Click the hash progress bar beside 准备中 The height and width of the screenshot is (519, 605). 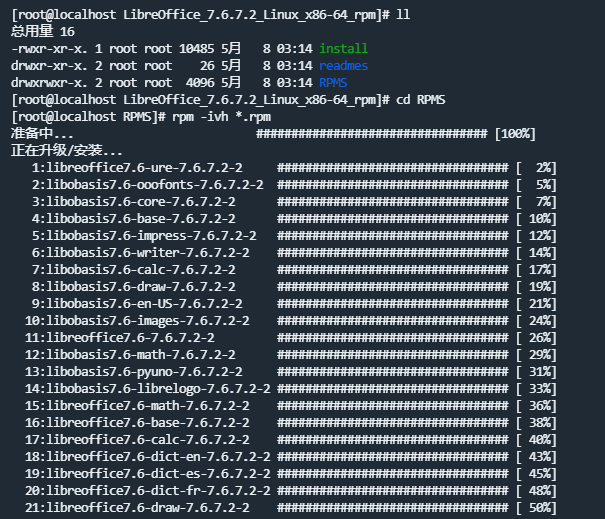pyautogui.click(x=372, y=134)
